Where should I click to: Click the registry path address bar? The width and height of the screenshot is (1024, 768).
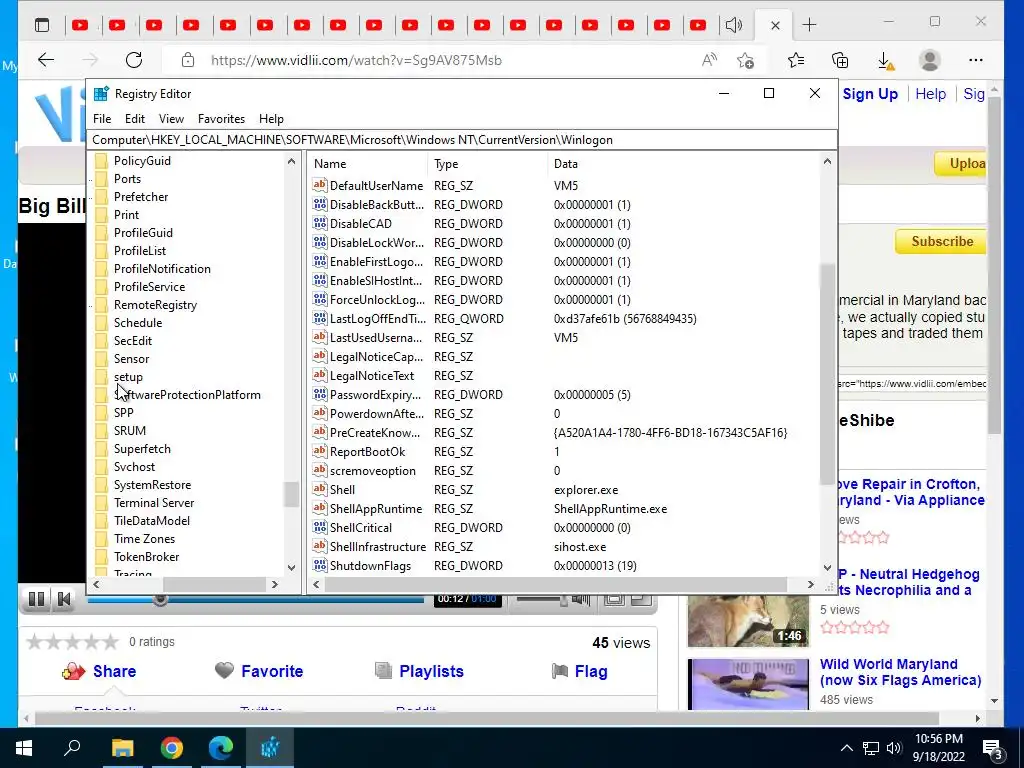461,140
